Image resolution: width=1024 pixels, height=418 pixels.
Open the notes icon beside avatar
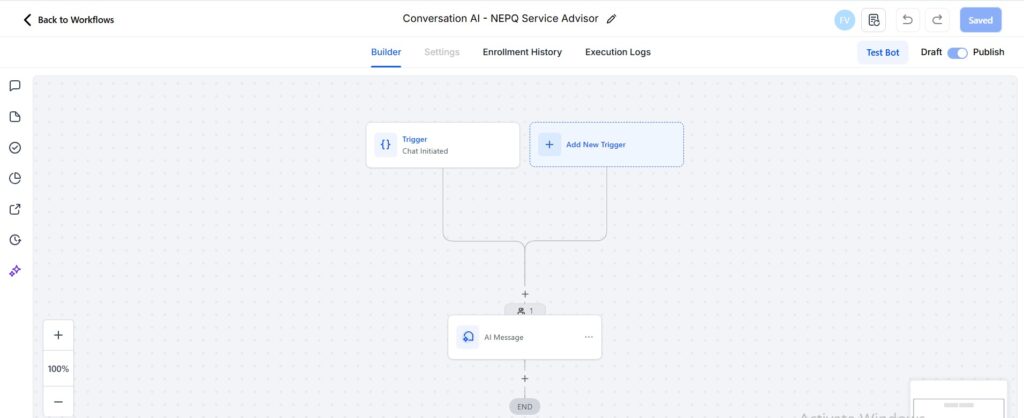pyautogui.click(x=874, y=20)
